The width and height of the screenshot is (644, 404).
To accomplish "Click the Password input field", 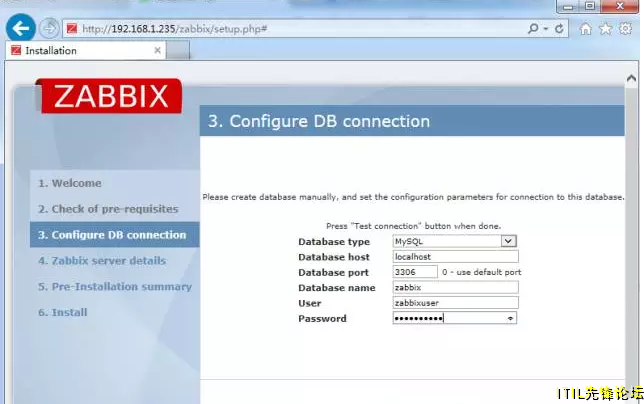I will pos(455,318).
